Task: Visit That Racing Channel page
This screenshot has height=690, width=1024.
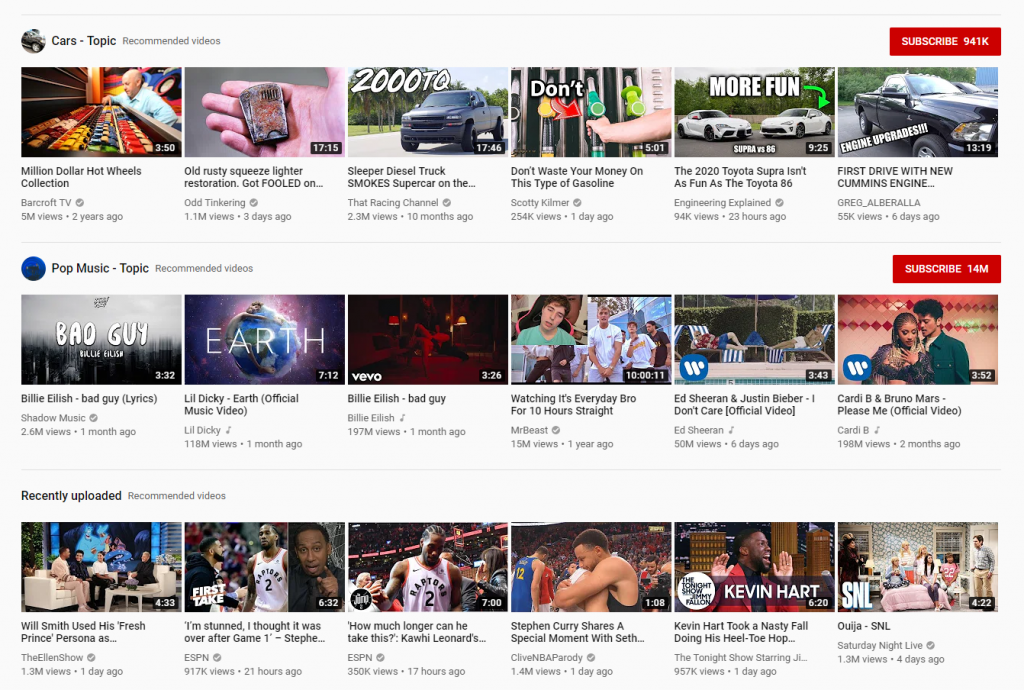Action: (x=392, y=203)
